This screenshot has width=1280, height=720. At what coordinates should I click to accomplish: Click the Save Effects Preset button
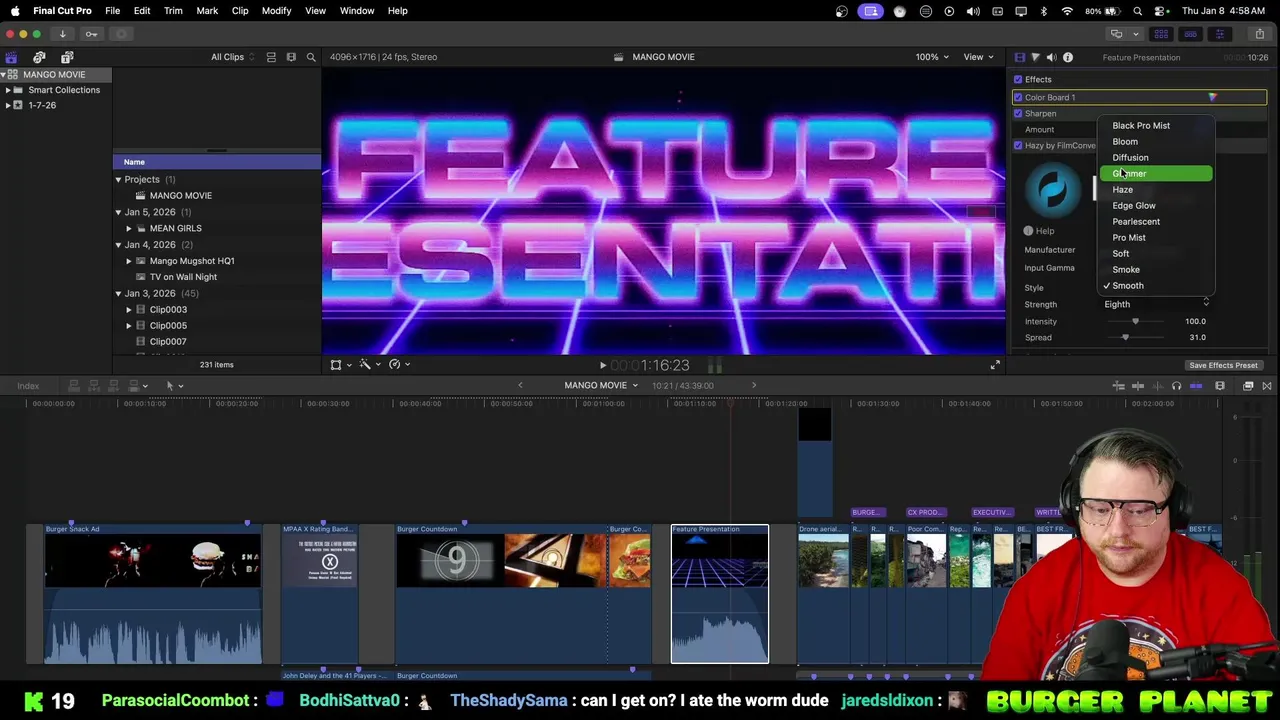tap(1223, 365)
